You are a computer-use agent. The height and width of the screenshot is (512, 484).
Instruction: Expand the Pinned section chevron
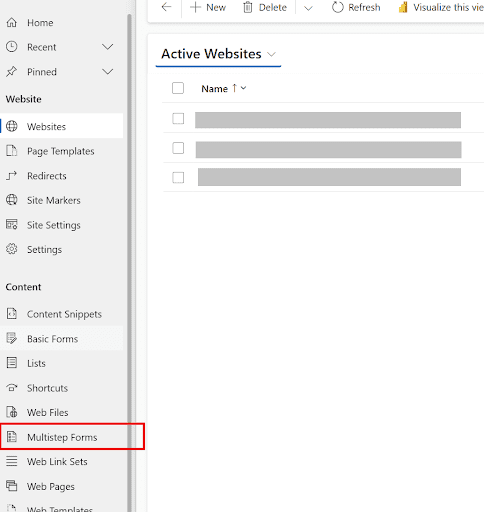pos(107,71)
